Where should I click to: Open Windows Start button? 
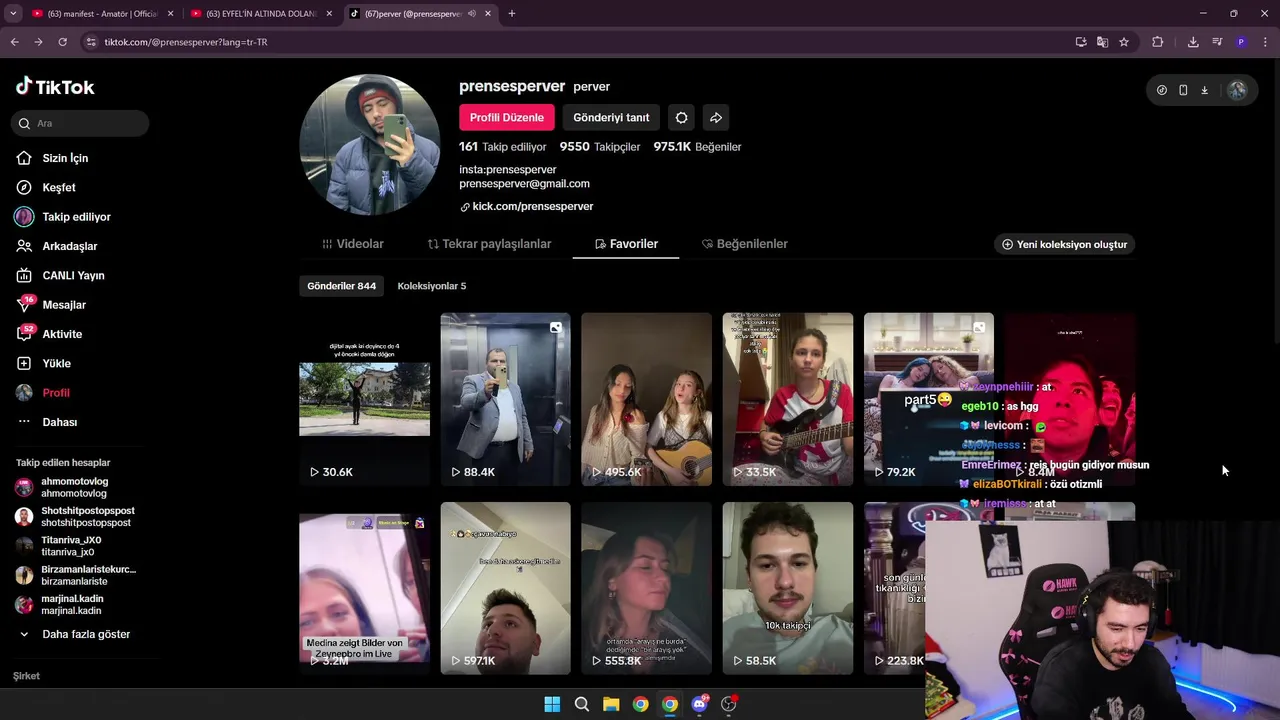552,704
